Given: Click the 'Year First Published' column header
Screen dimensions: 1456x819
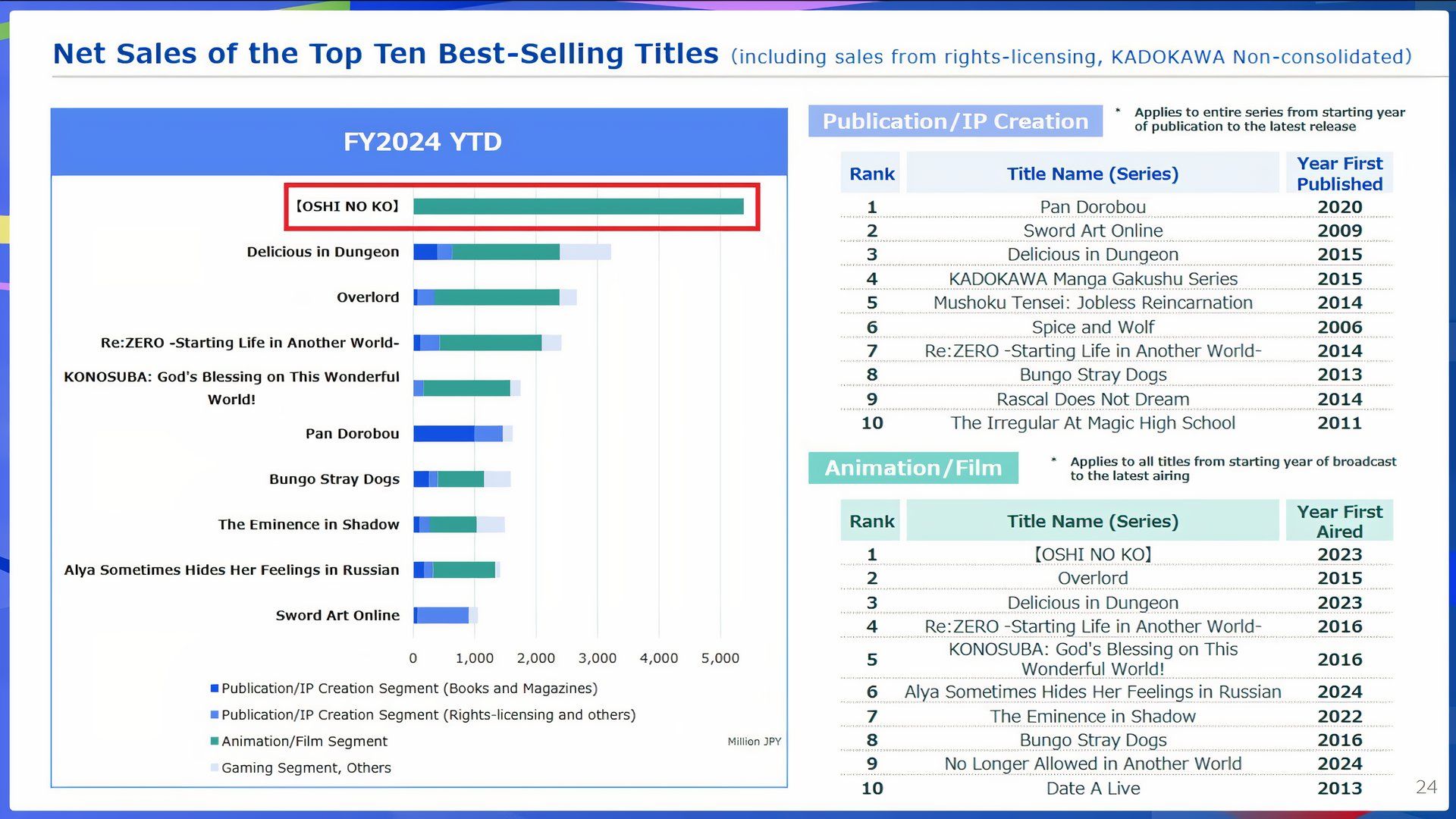Looking at the screenshot, I should [1339, 174].
